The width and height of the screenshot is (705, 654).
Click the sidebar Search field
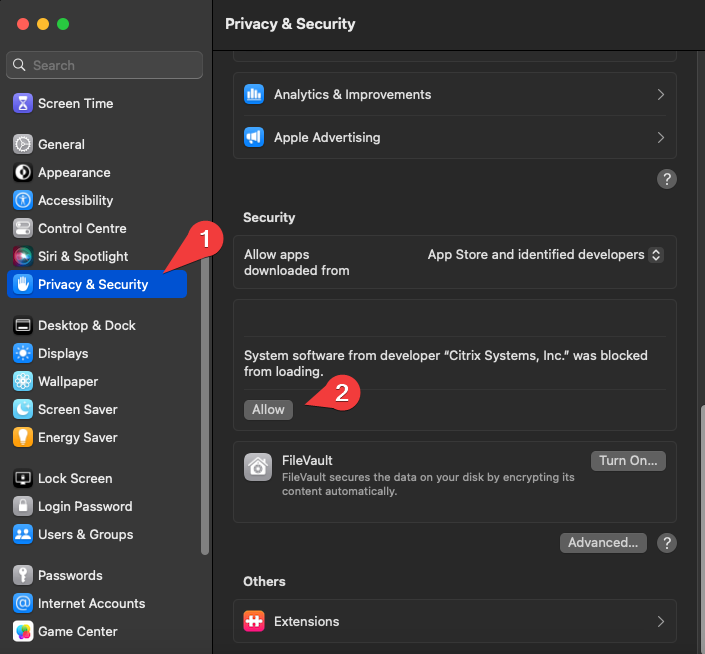coord(104,65)
